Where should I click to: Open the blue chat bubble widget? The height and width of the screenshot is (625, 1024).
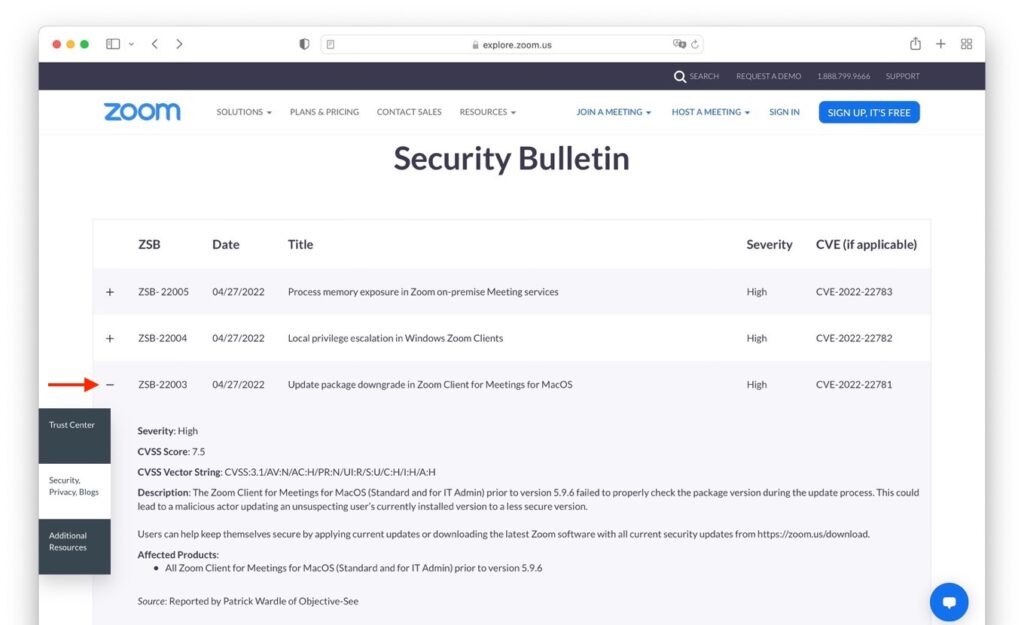coord(948,602)
